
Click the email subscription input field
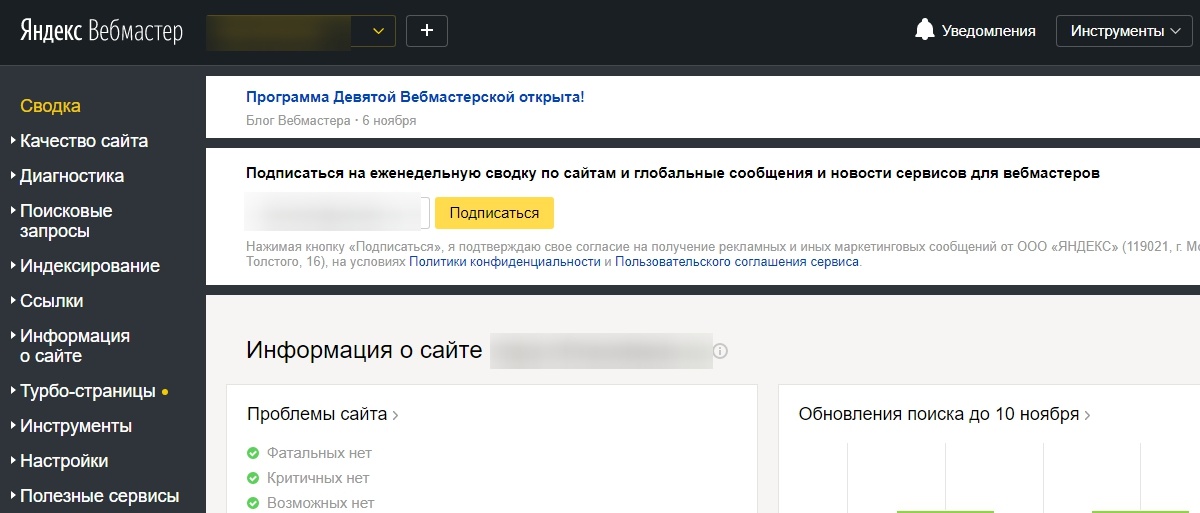pyautogui.click(x=338, y=213)
